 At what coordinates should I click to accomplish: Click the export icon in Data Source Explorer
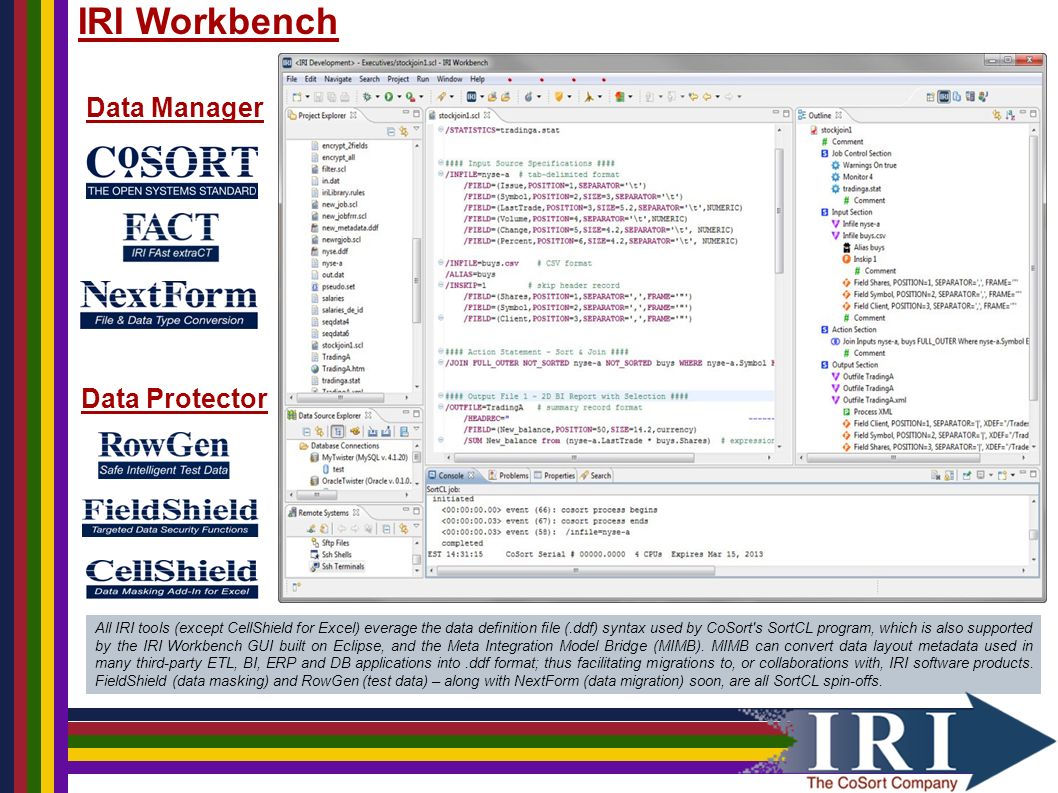[x=386, y=431]
